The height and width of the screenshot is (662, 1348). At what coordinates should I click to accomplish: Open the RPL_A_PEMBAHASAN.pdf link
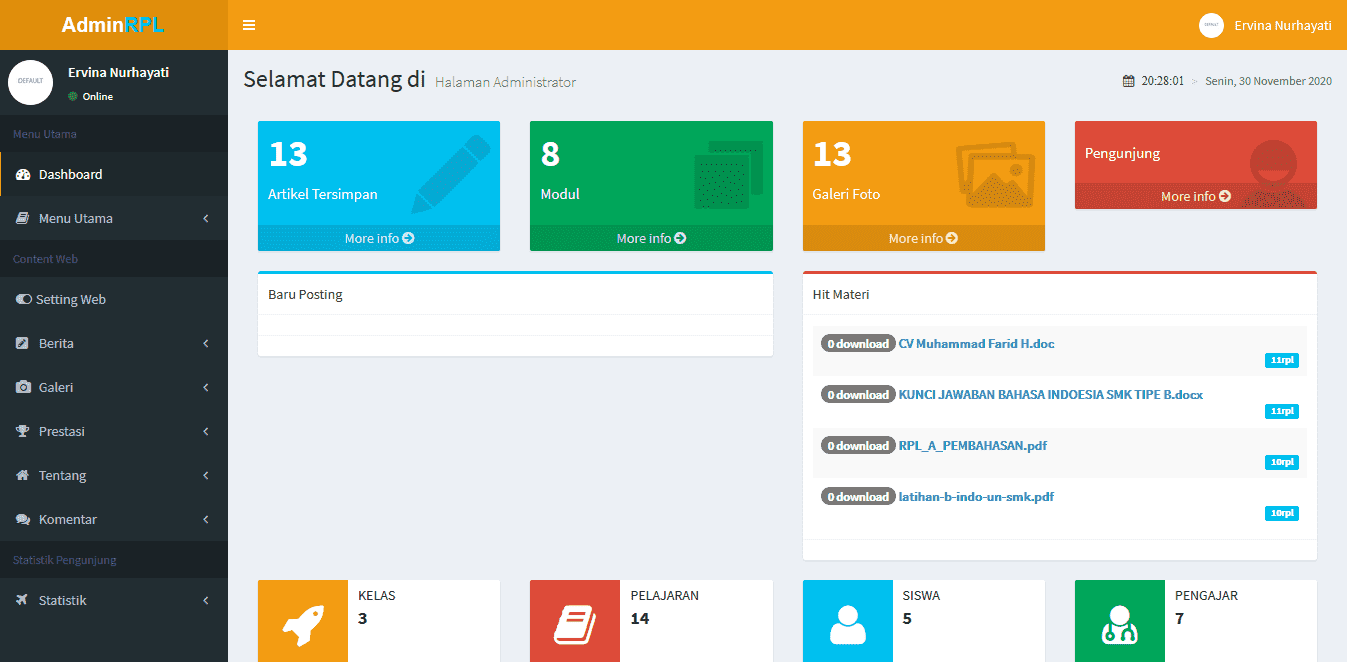pos(975,445)
